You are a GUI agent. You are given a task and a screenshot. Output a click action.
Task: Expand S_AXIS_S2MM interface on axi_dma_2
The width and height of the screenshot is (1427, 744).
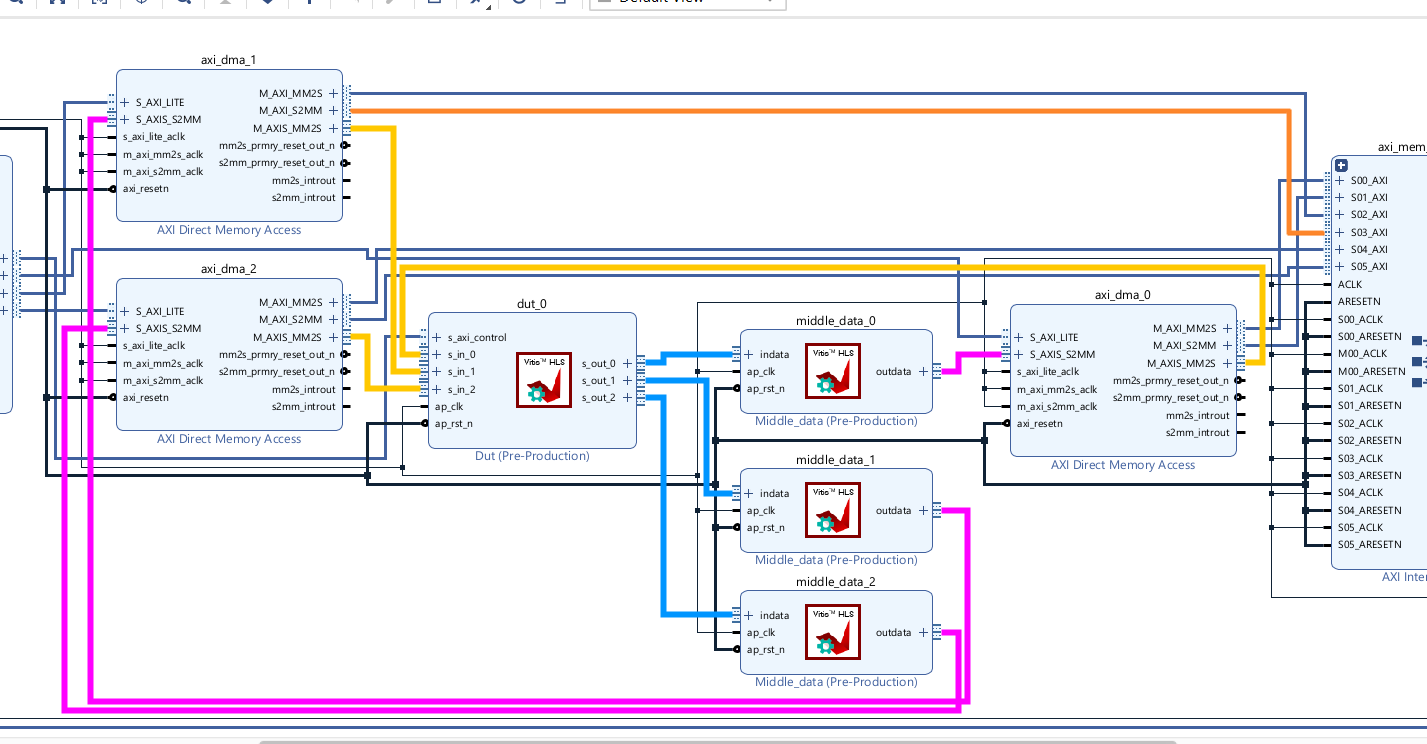(x=125, y=328)
